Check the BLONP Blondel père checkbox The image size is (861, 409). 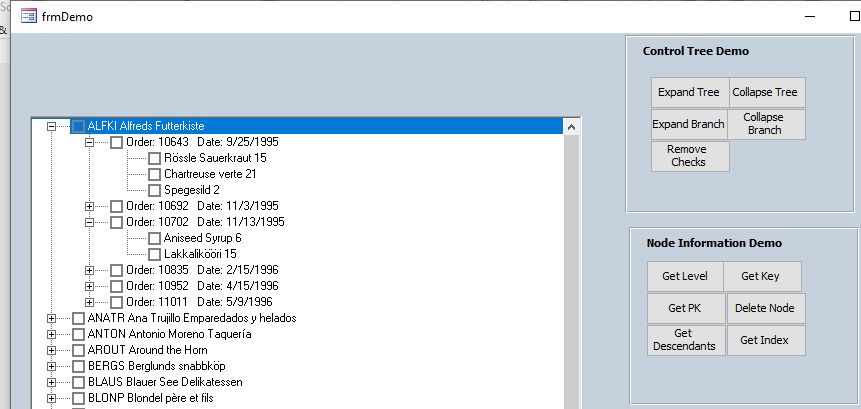point(79,397)
